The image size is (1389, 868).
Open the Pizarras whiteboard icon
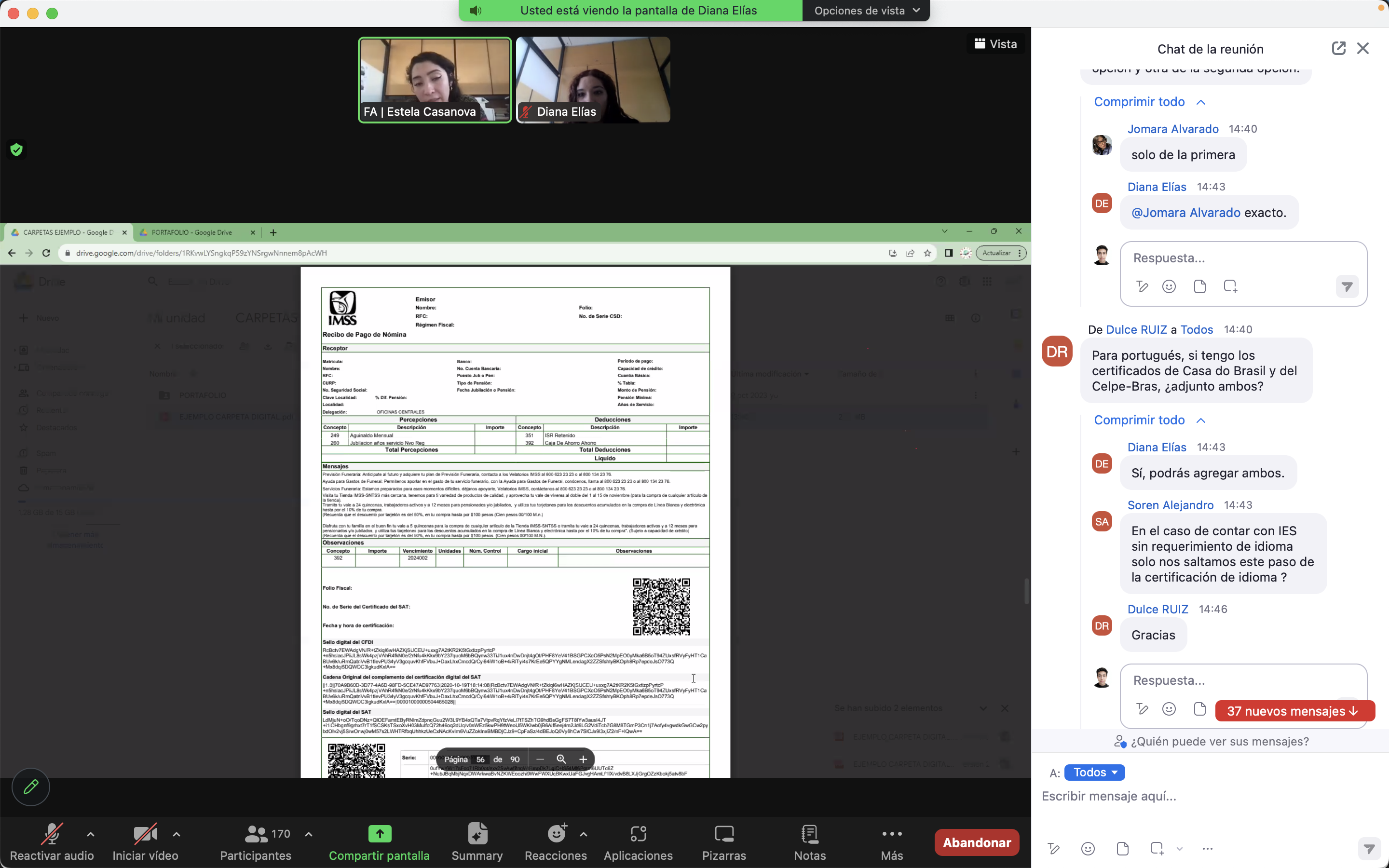(x=724, y=834)
